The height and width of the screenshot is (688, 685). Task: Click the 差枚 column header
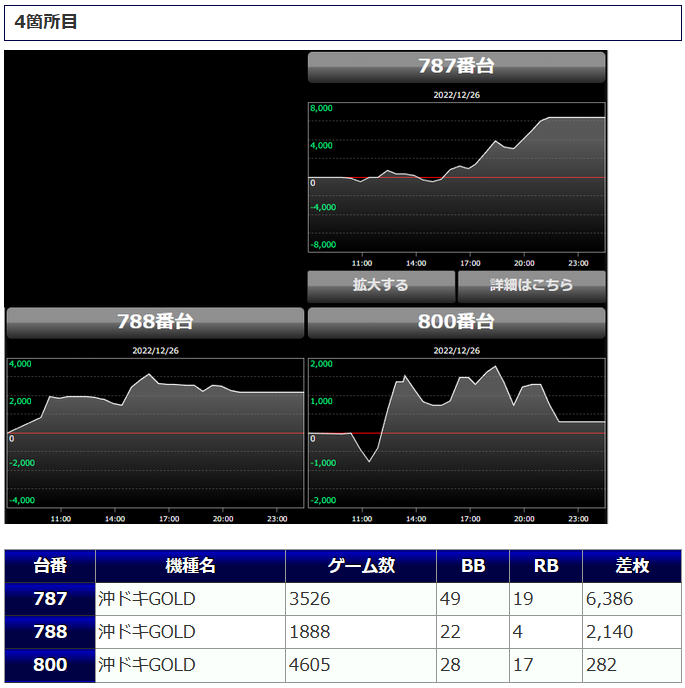[631, 566]
